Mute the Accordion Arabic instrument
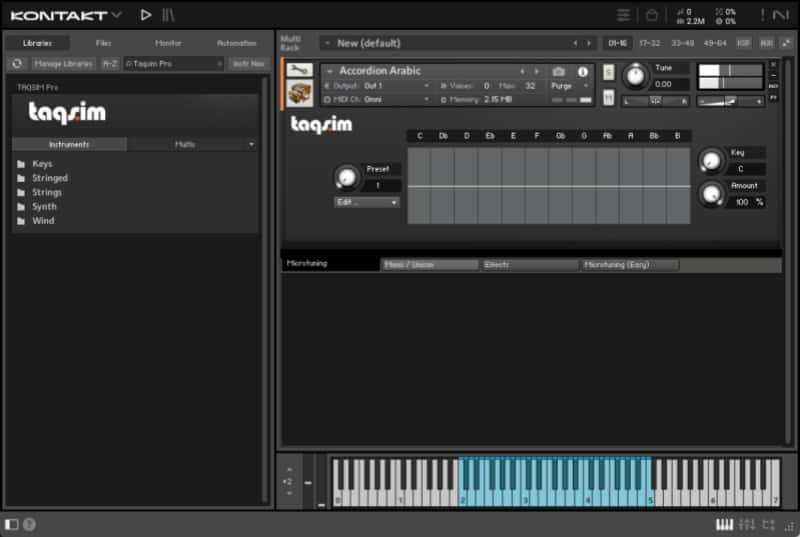The height and width of the screenshot is (537, 800). (608, 97)
